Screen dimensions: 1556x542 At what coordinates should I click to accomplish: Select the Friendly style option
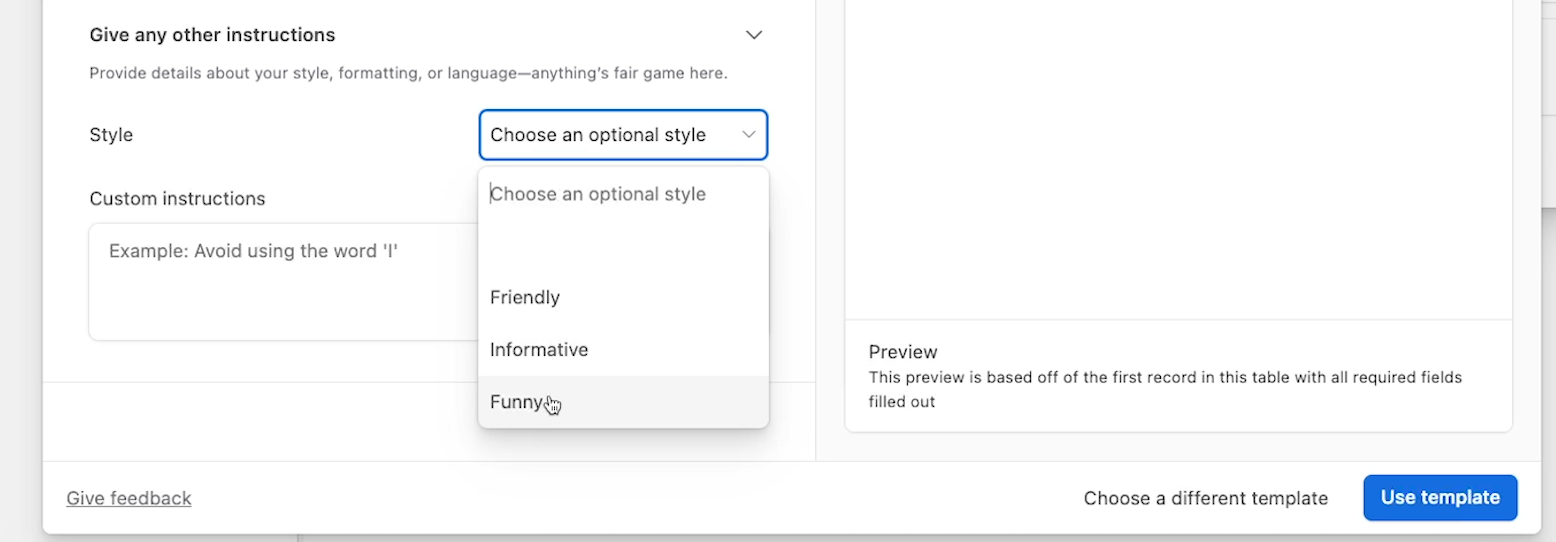525,297
